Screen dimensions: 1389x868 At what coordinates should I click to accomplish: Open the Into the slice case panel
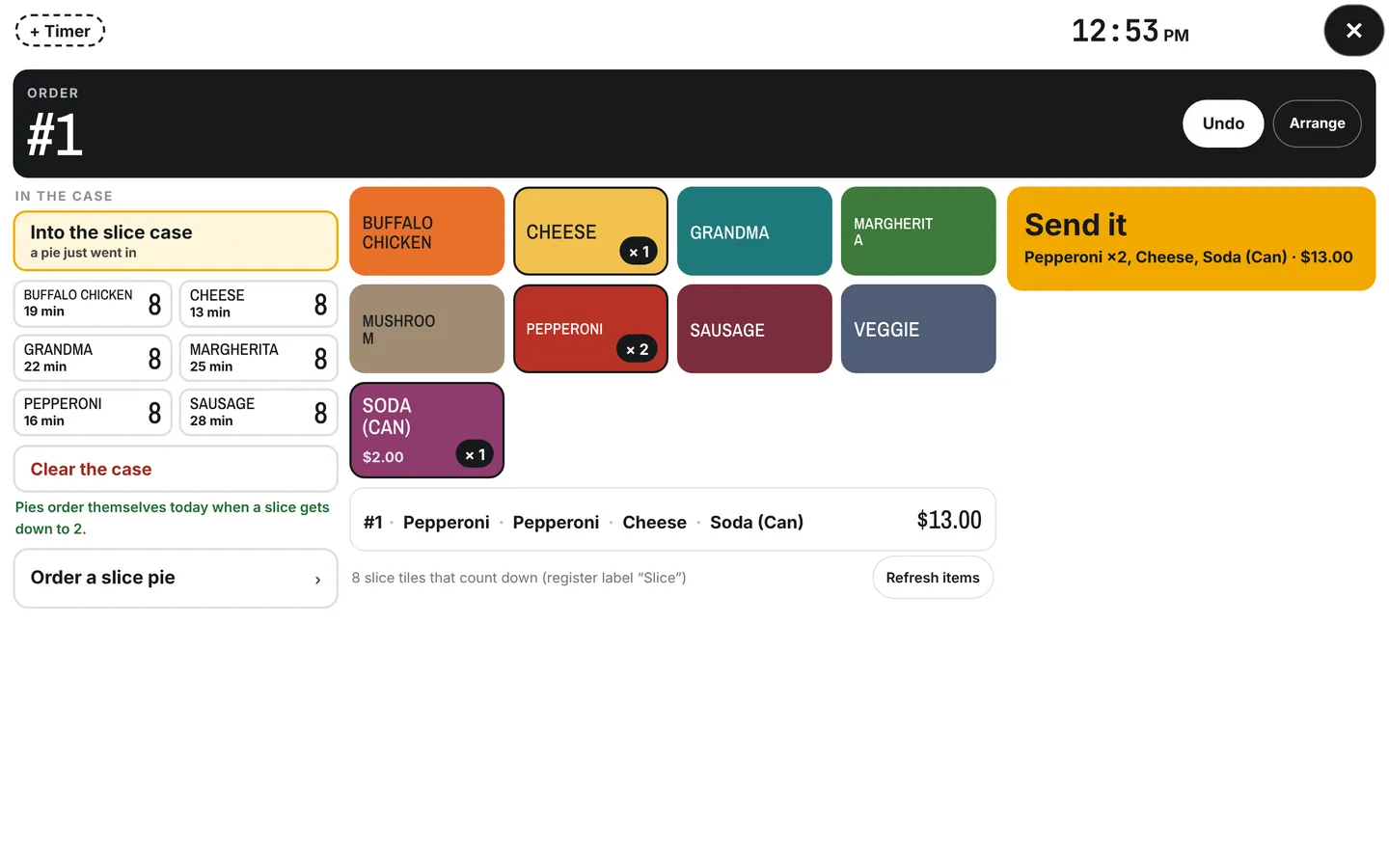(x=176, y=241)
